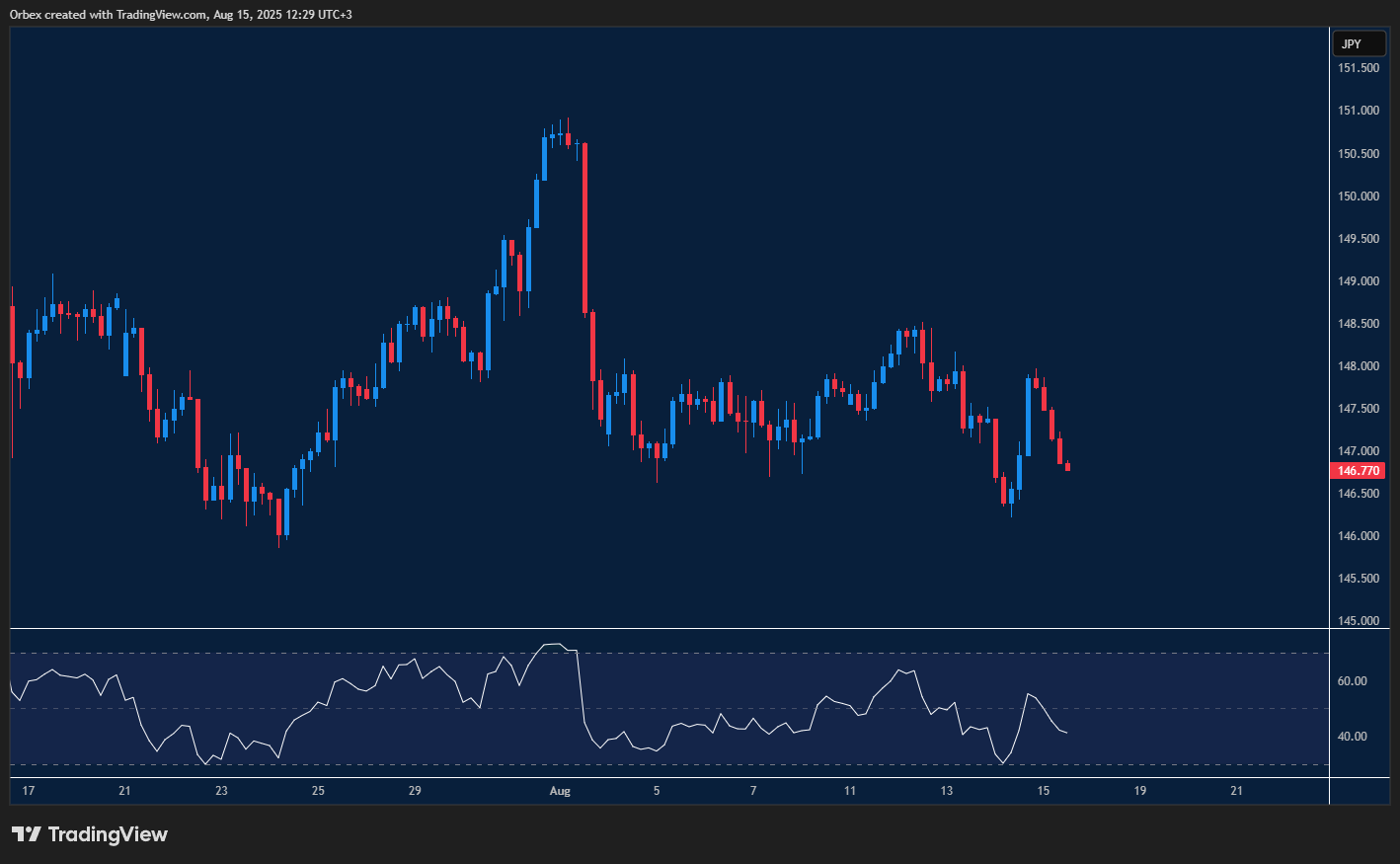Image resolution: width=1400 pixels, height=864 pixels.
Task: Select the Aug label on the time axis
Action: 560,791
